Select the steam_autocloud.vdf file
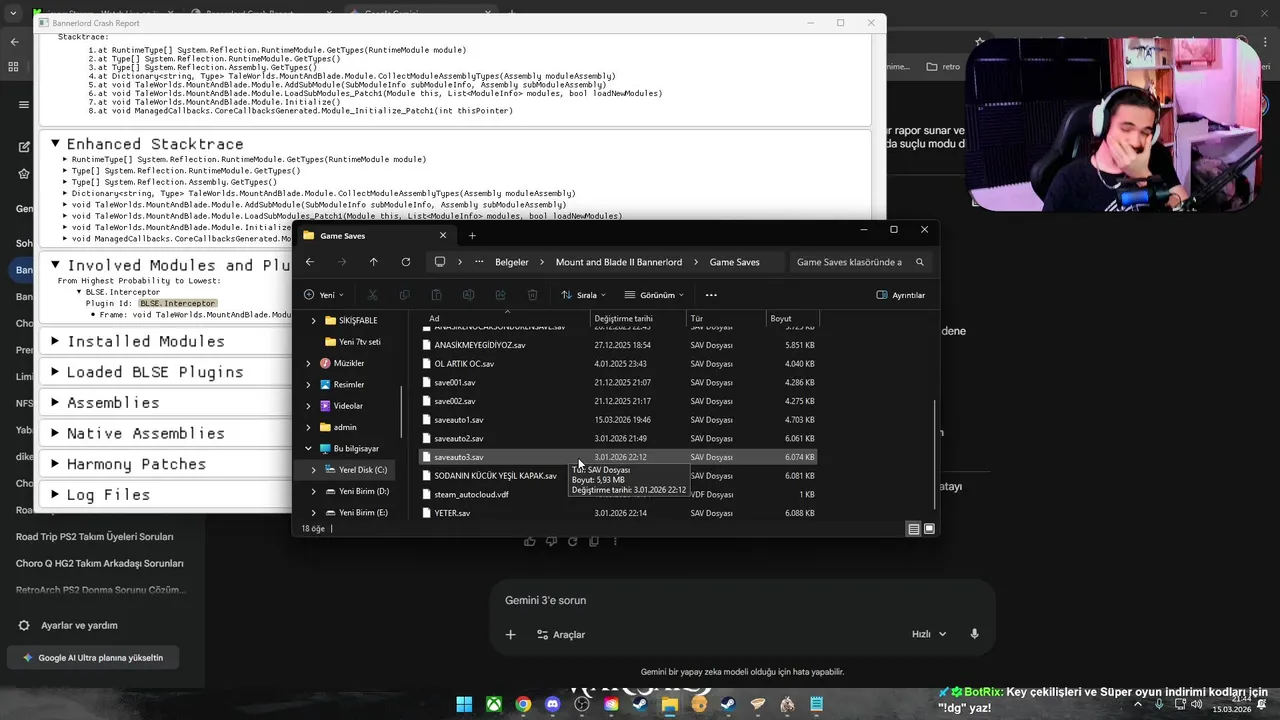Viewport: 1280px width, 720px height. tap(619, 494)
